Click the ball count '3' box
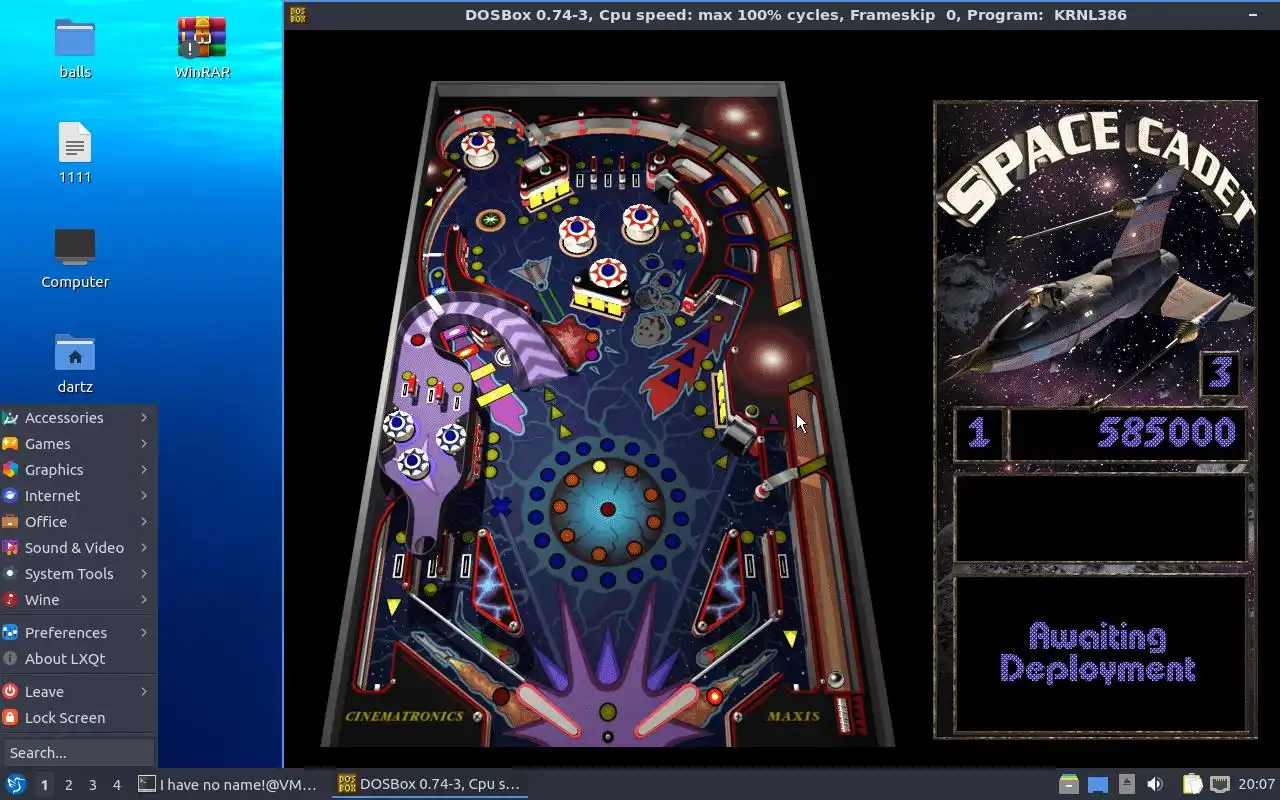1280x800 pixels. point(1220,373)
